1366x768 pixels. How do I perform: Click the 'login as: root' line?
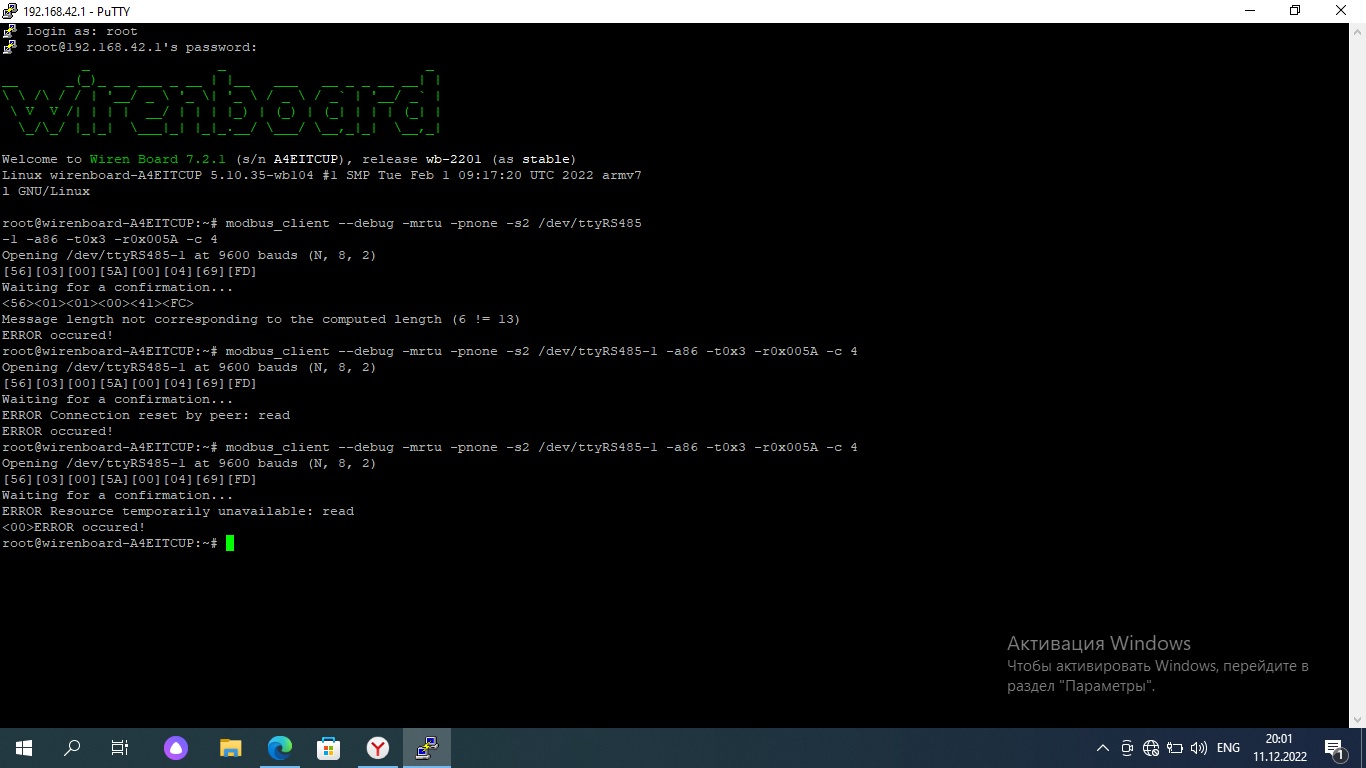pyautogui.click(x=82, y=31)
